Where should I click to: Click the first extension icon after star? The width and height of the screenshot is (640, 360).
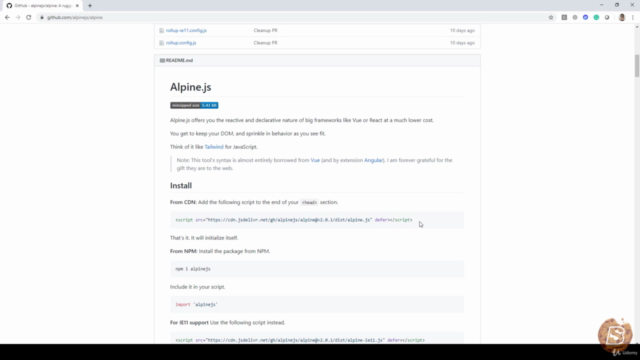coord(564,18)
